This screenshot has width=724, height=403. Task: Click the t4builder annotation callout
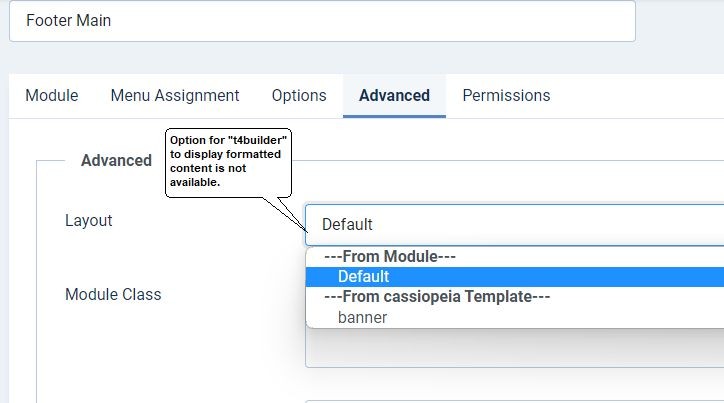pos(228,162)
